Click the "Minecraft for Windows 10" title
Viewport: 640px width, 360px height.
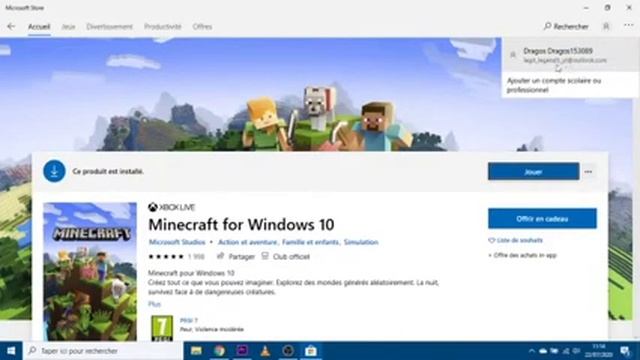click(241, 224)
